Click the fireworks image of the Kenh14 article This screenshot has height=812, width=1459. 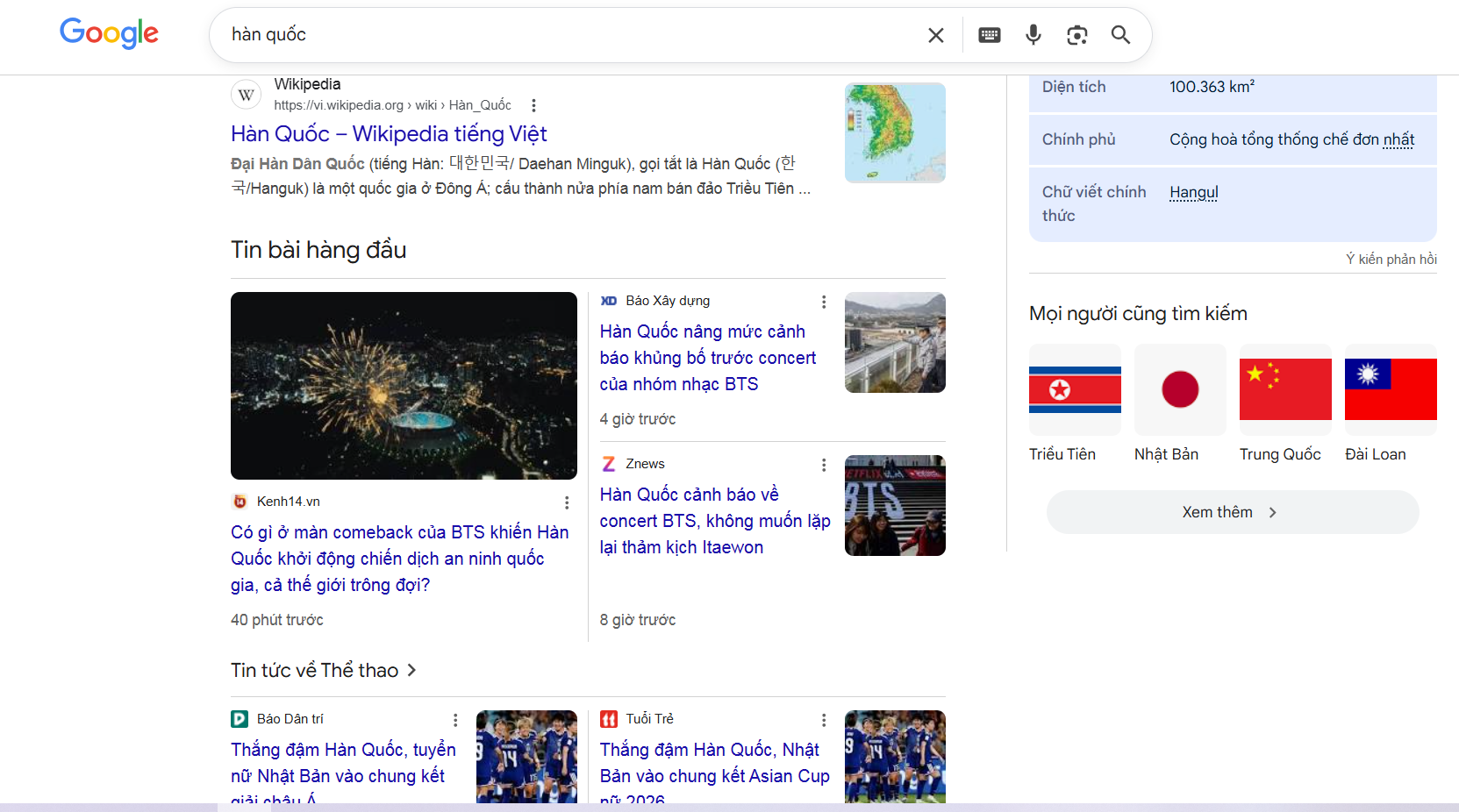coord(404,386)
